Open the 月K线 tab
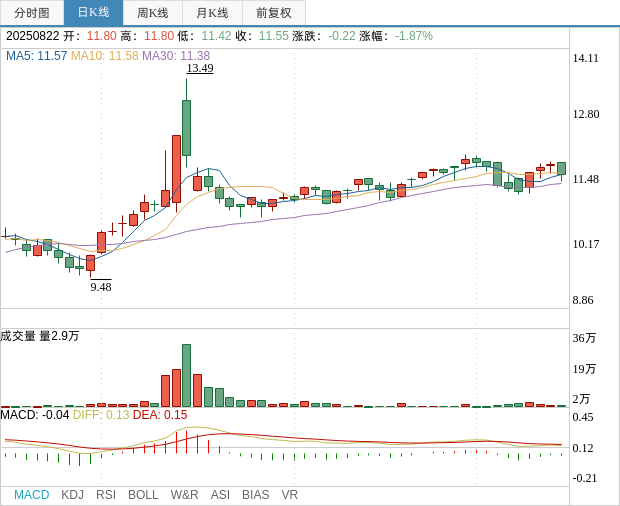Image resolution: width=620 pixels, height=506 pixels. pyautogui.click(x=212, y=13)
